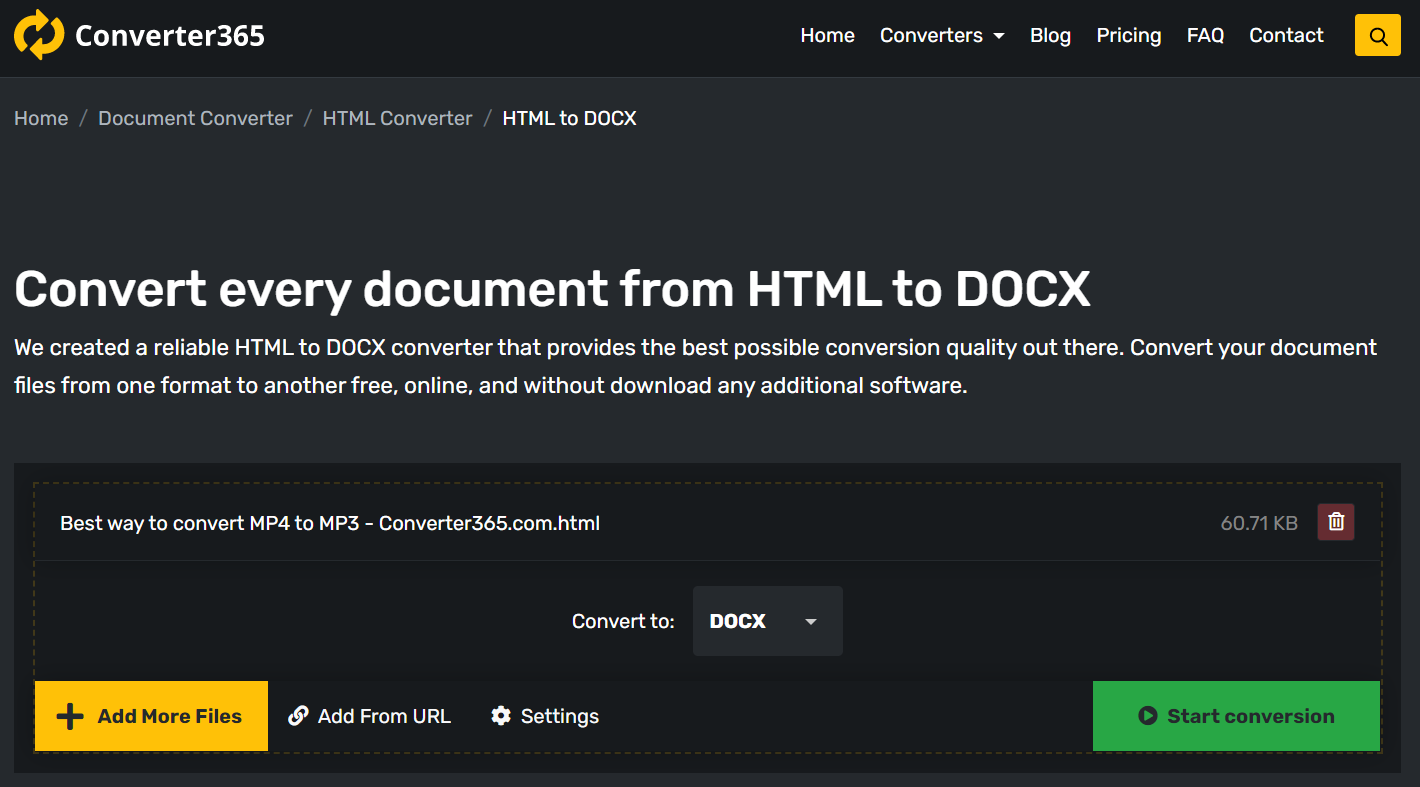Go to Home in the top navigation
The height and width of the screenshot is (787, 1420).
point(827,36)
